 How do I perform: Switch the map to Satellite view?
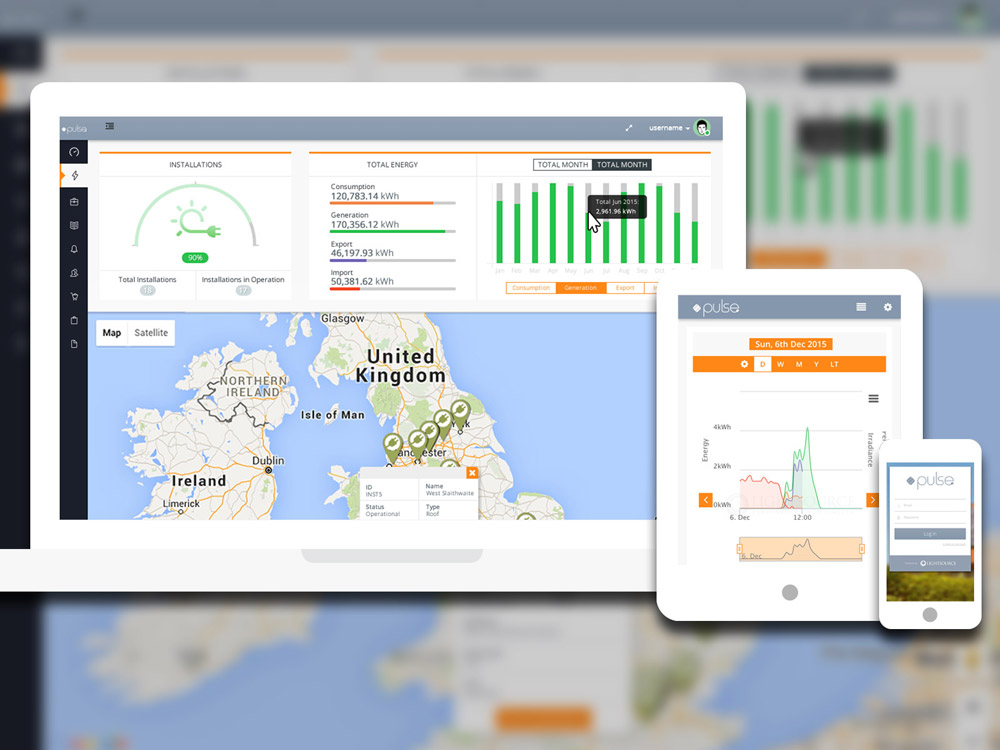point(151,333)
